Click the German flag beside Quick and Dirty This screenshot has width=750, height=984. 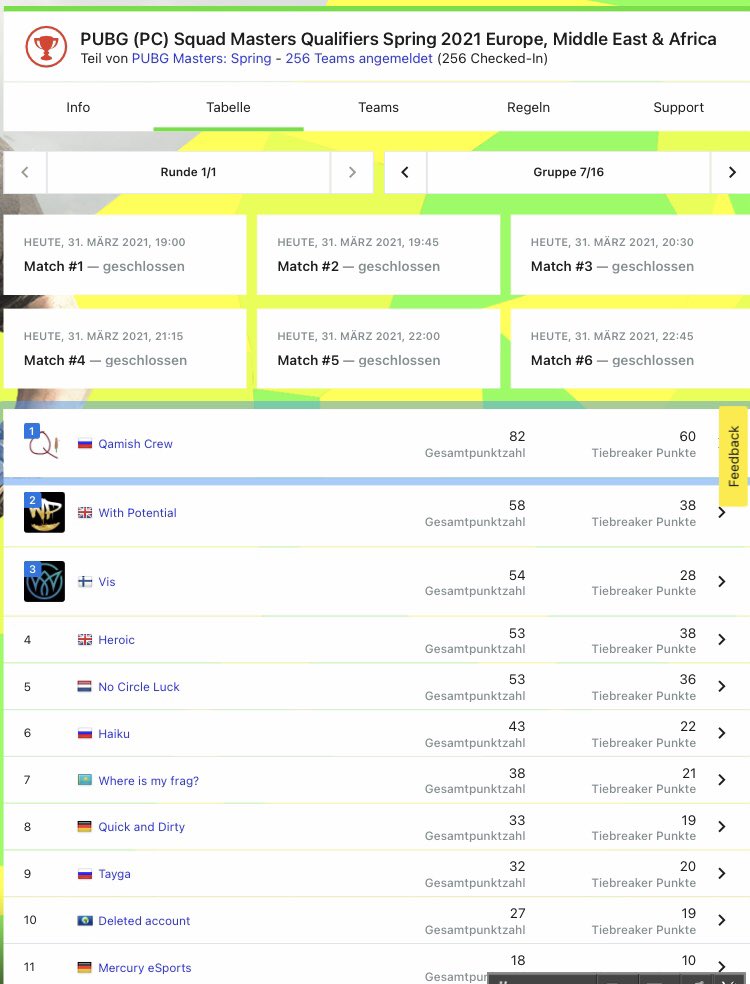click(85, 826)
